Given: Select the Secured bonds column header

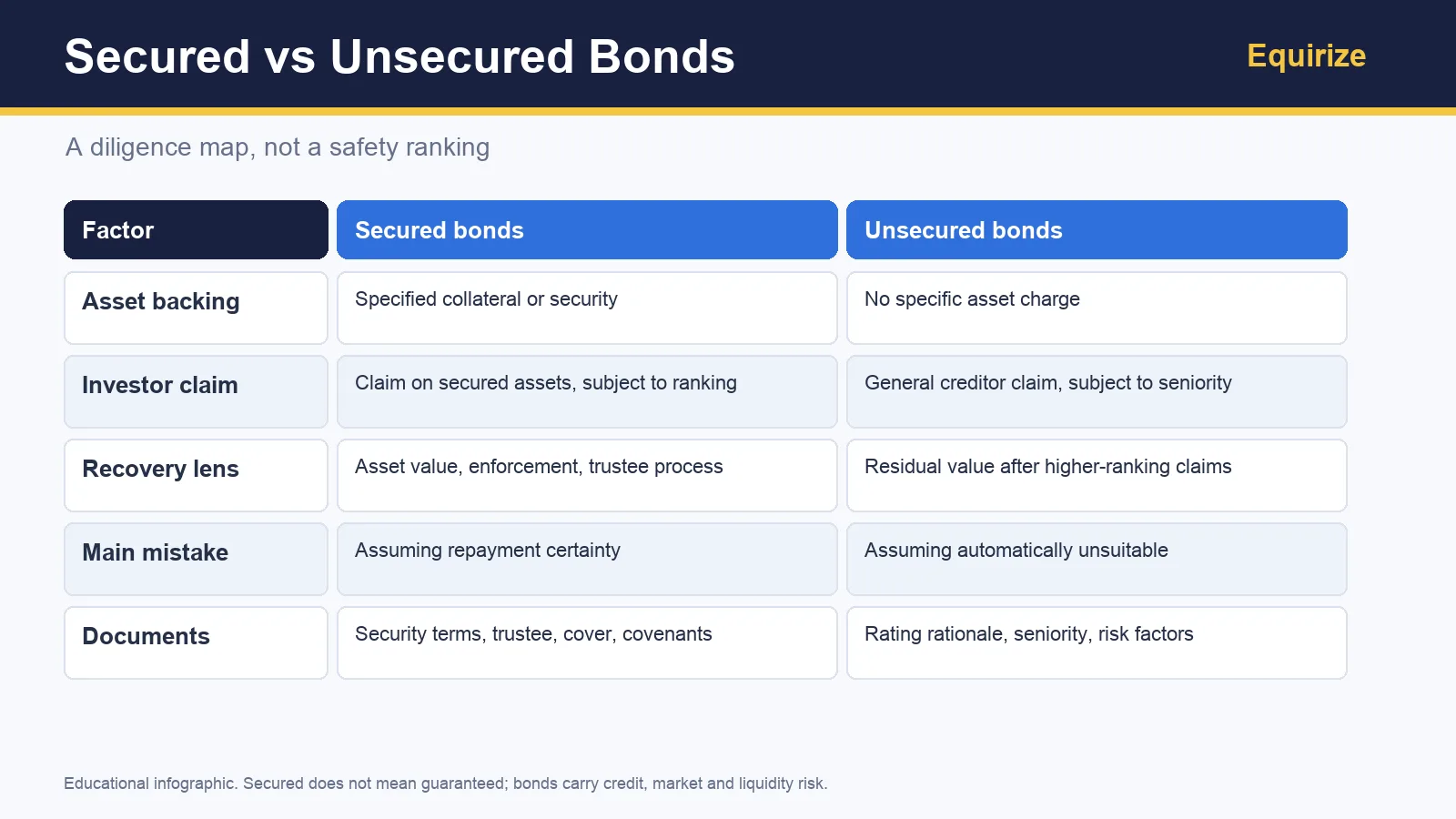Looking at the screenshot, I should 587,230.
